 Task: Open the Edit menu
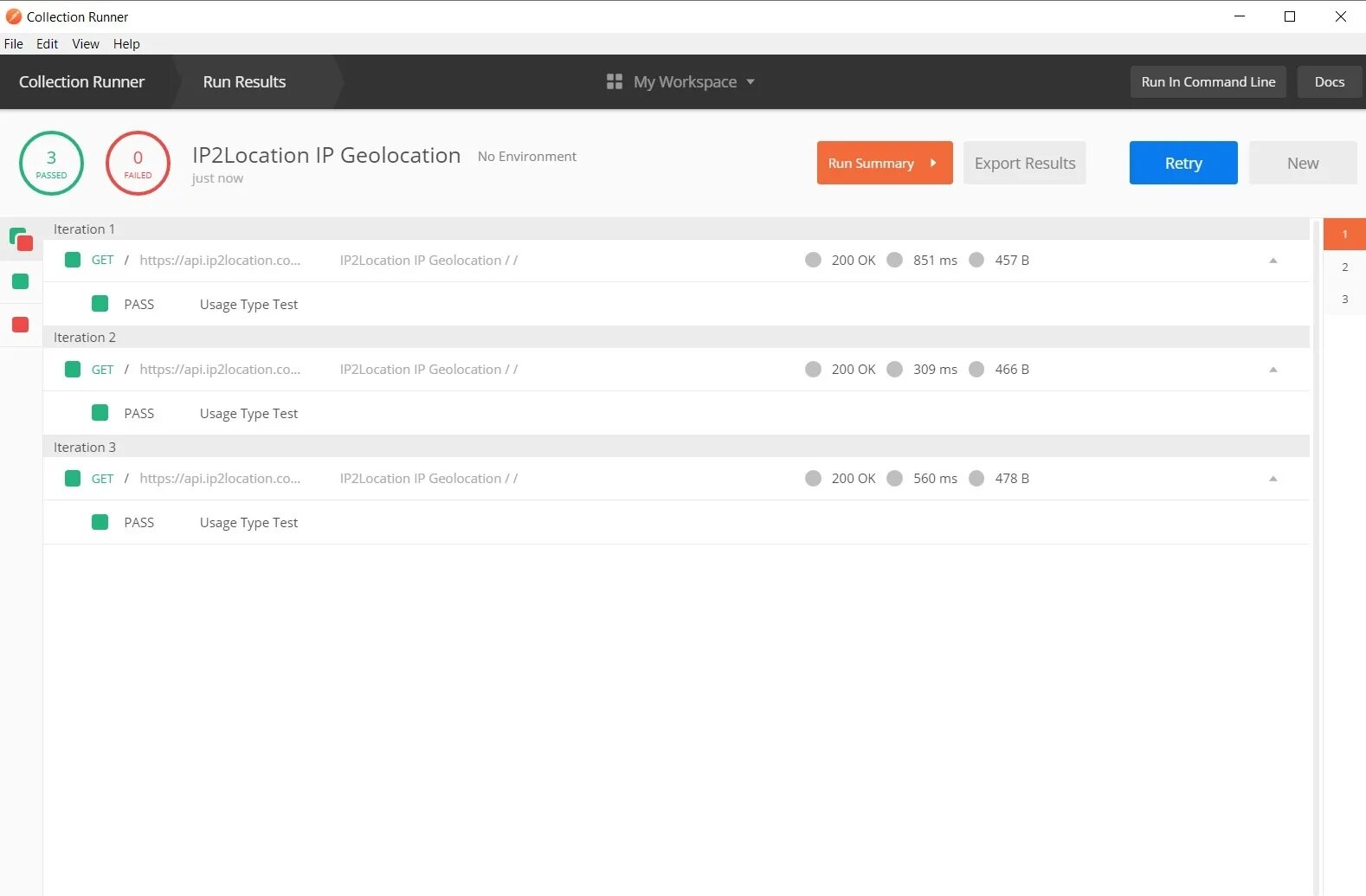pyautogui.click(x=47, y=44)
